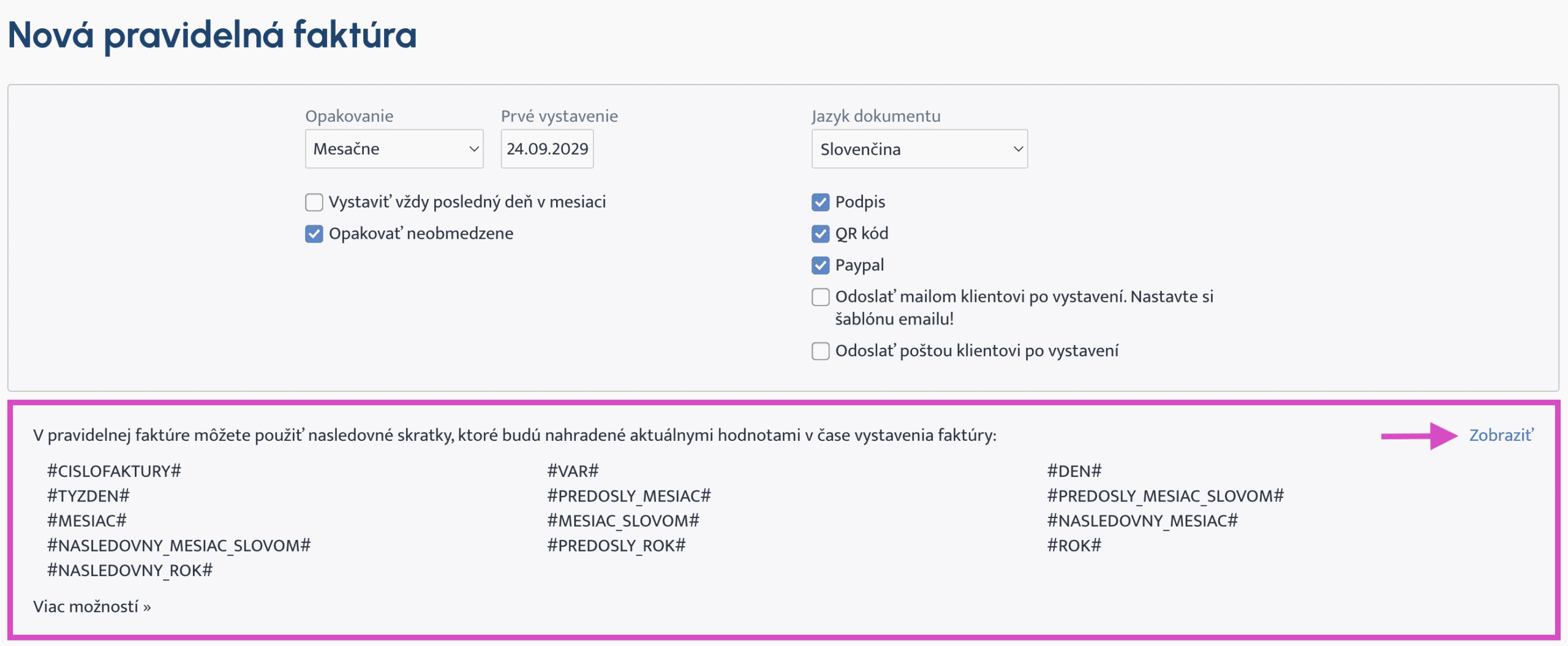Enable Vystaviť vždy posledný deň v mesiaci

[314, 202]
